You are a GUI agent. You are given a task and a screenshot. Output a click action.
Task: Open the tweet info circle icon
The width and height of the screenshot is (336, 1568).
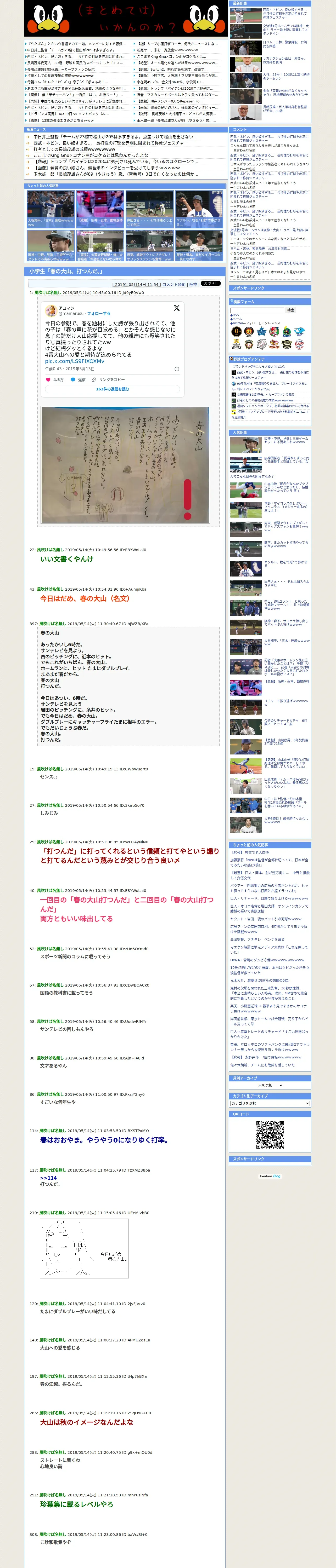click(x=177, y=369)
